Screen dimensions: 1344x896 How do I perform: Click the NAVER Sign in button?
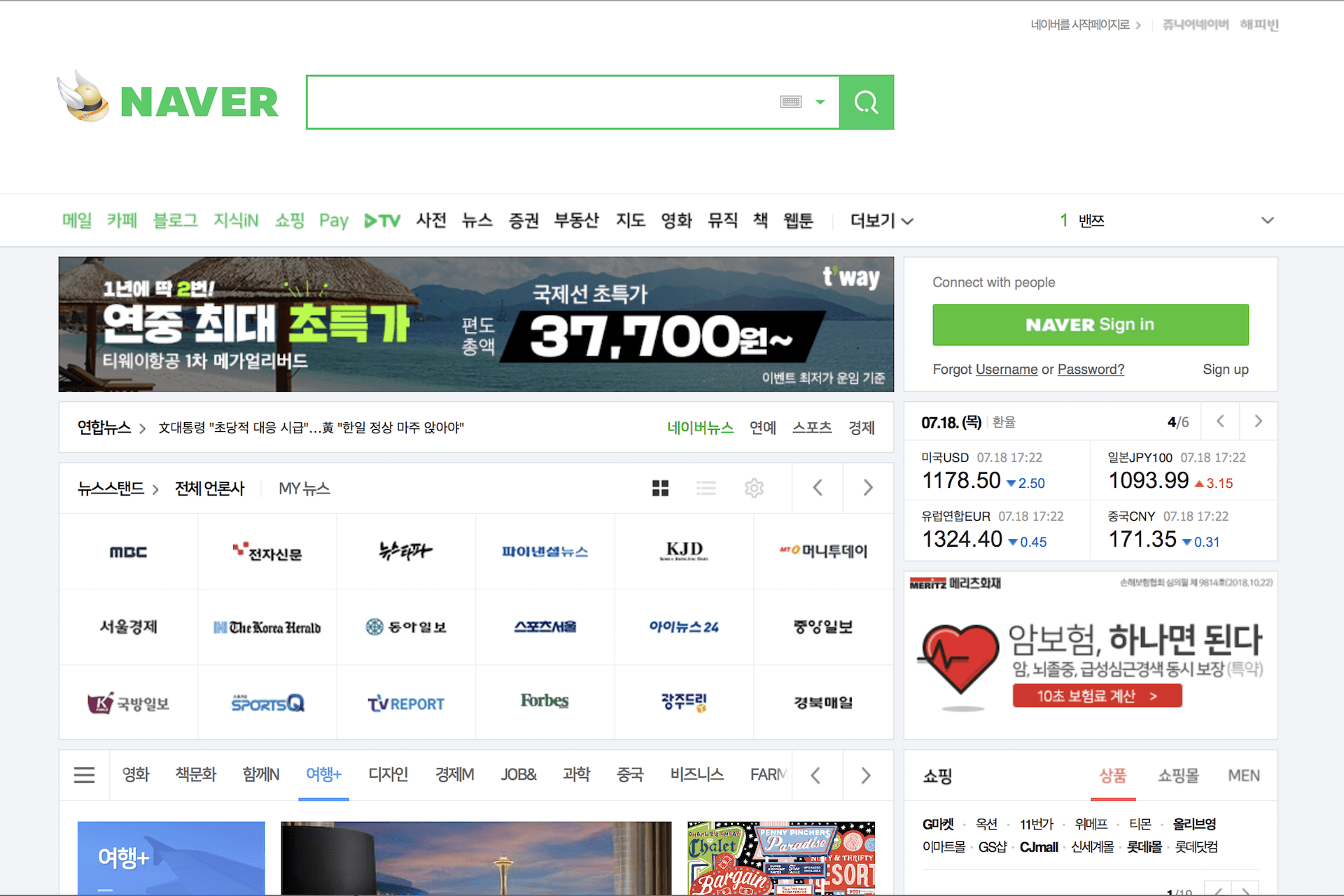tap(1091, 325)
